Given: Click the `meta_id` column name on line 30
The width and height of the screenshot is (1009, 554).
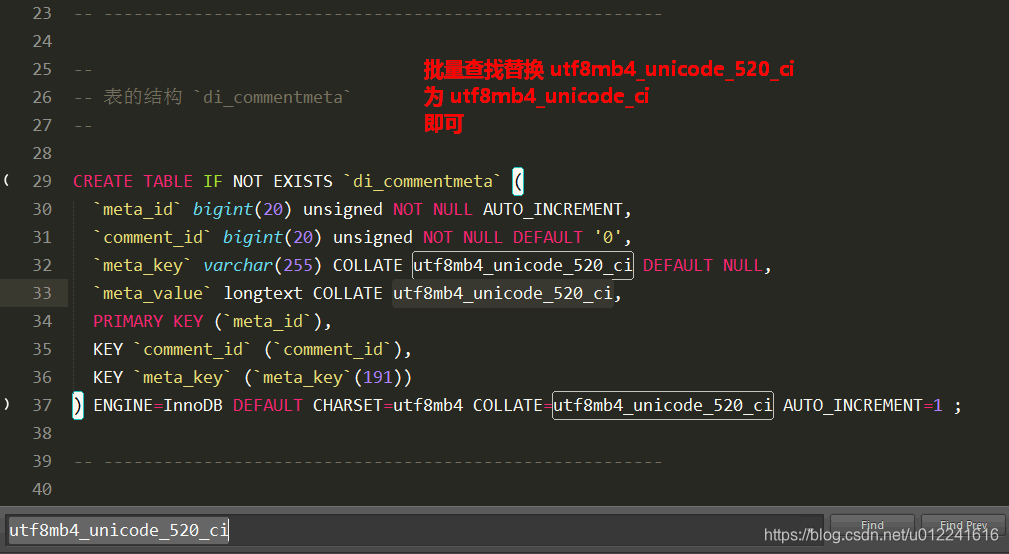Looking at the screenshot, I should [x=138, y=209].
